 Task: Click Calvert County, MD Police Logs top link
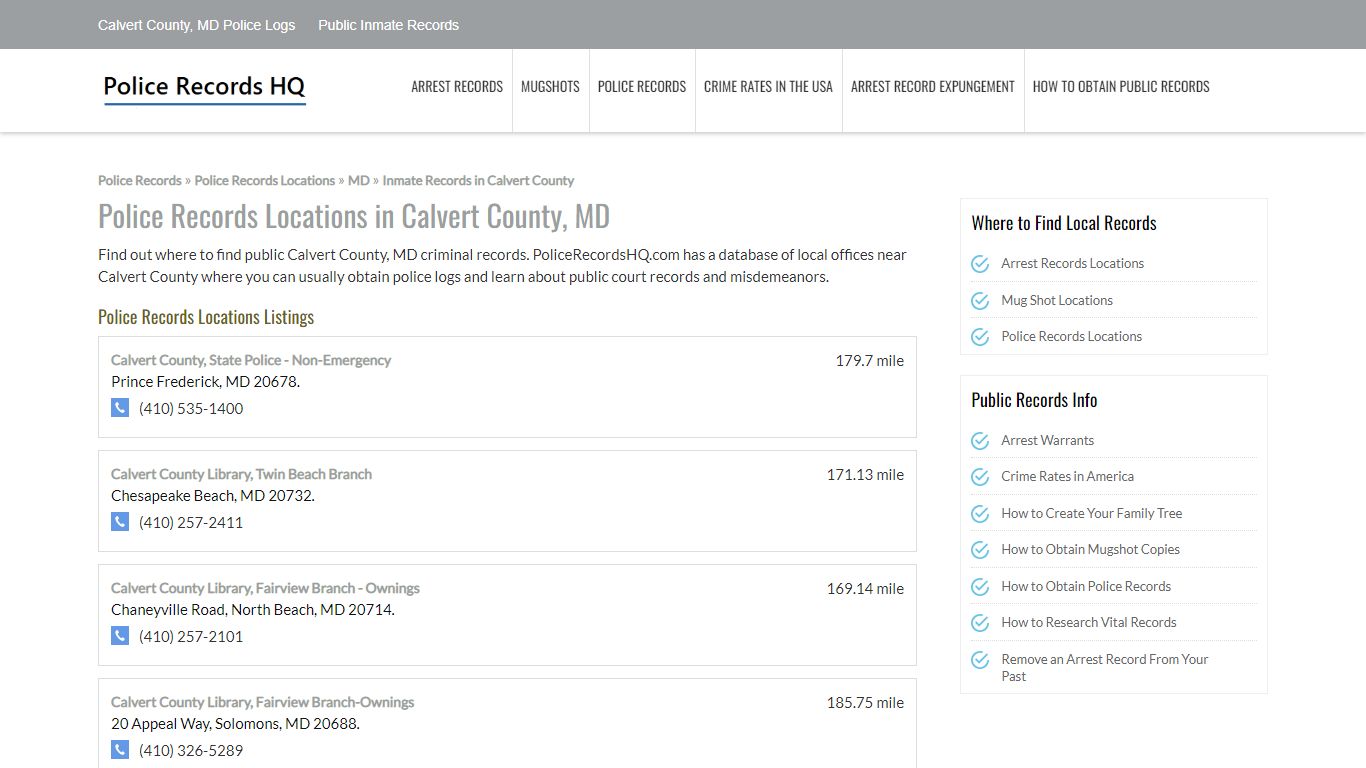point(197,25)
